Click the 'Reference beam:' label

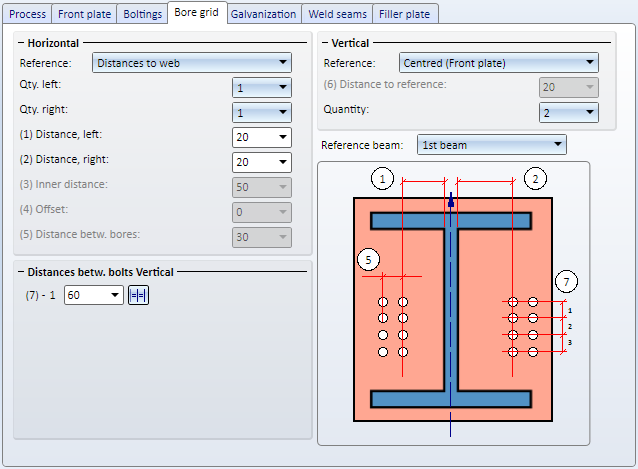pos(362,145)
